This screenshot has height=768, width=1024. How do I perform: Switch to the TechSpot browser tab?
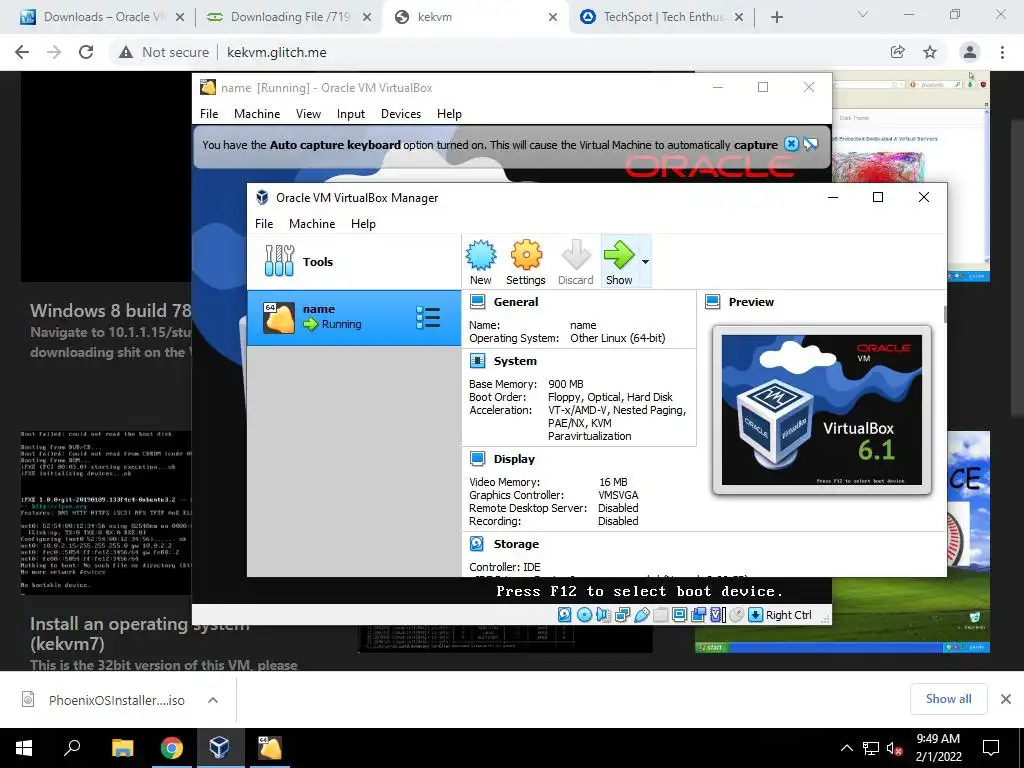pos(664,17)
